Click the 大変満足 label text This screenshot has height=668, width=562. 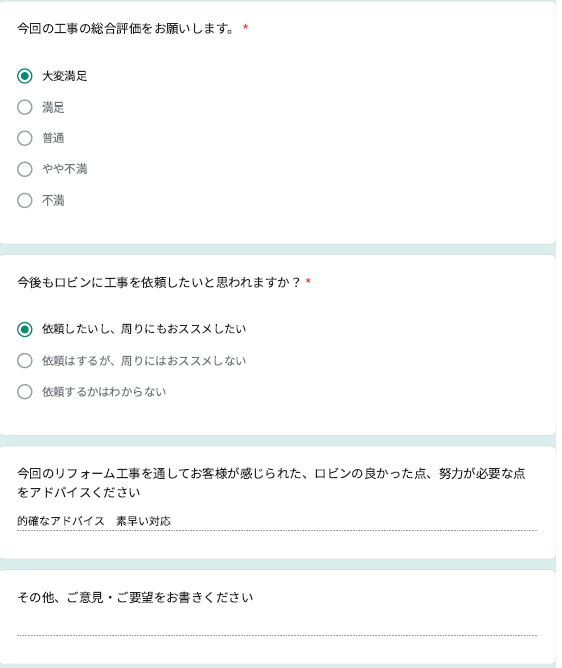(65, 76)
